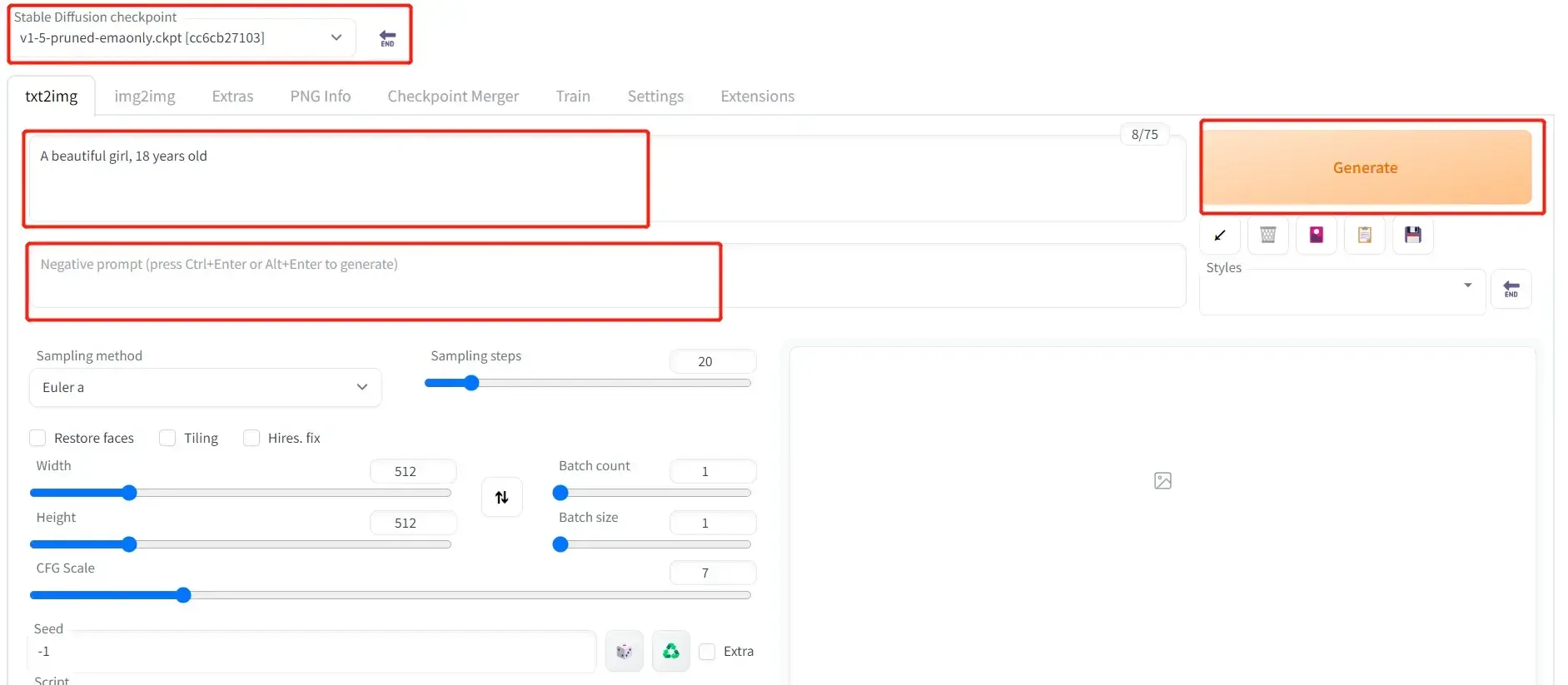Viewport: 1568px width, 685px height.
Task: Click the arrow icon to read last generation parameters
Action: 1220,236
